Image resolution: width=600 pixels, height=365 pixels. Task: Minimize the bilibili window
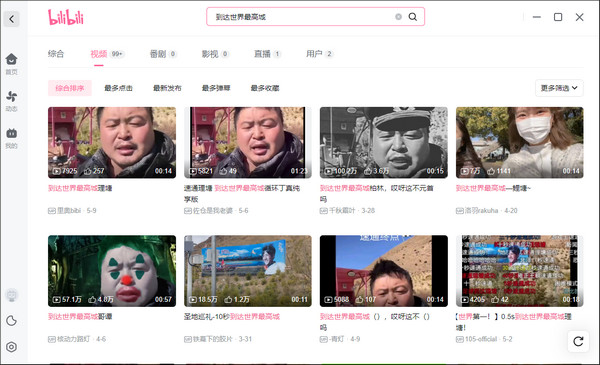pos(537,17)
